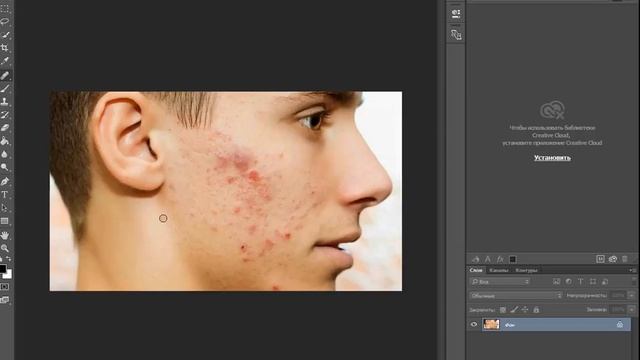Select the Blur drop tool
Viewport: 640px width, 360px height.
click(x=4, y=154)
